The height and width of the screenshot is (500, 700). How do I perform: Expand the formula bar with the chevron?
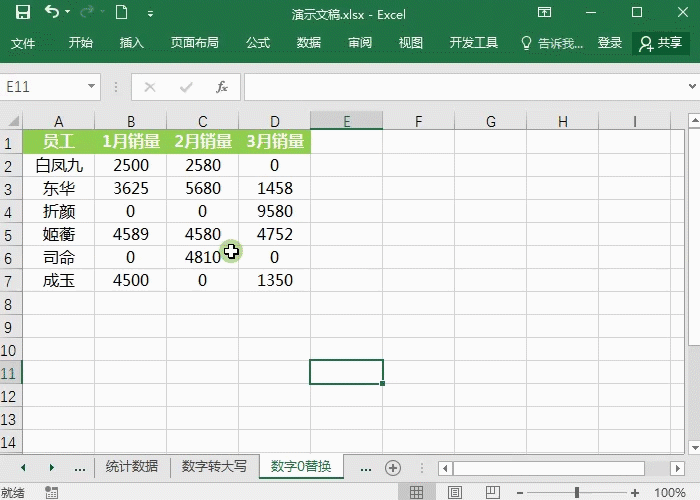click(692, 86)
